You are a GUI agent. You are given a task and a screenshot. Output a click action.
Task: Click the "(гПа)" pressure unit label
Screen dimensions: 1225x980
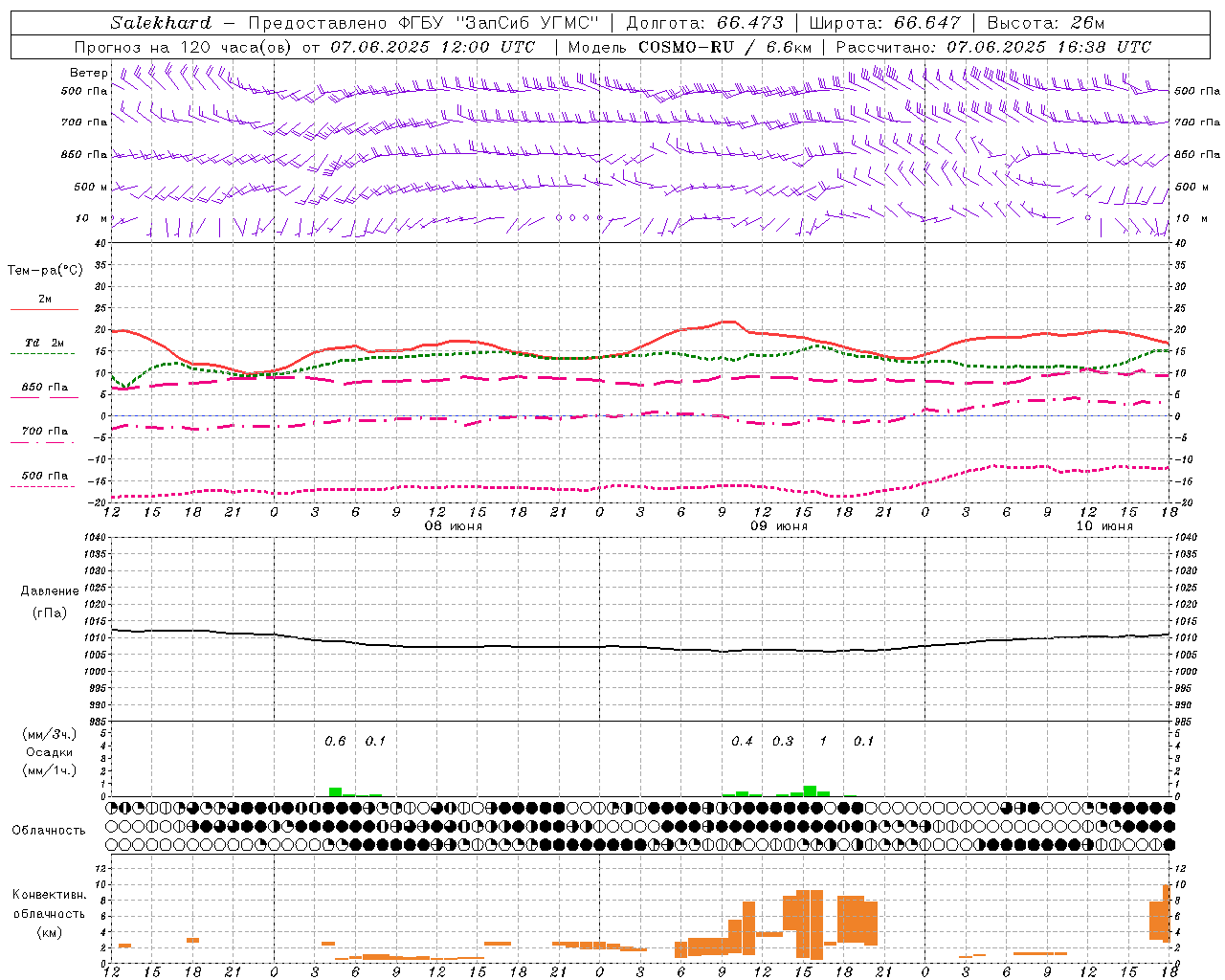click(50, 613)
